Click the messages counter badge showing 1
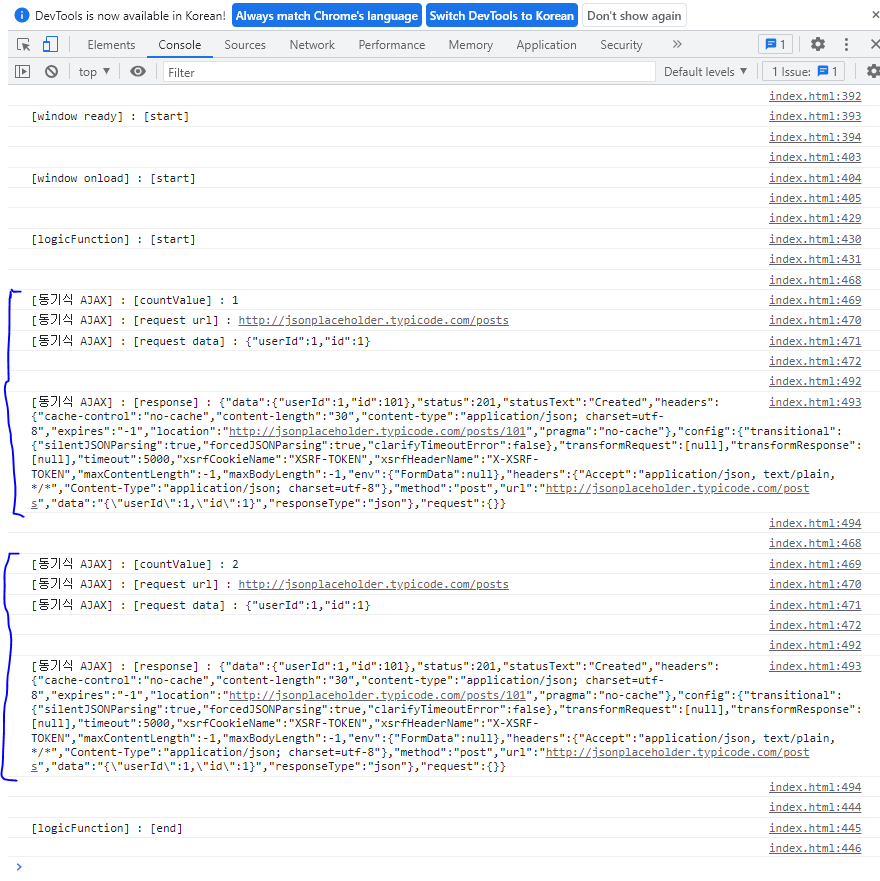880x881 pixels. pyautogui.click(x=775, y=44)
